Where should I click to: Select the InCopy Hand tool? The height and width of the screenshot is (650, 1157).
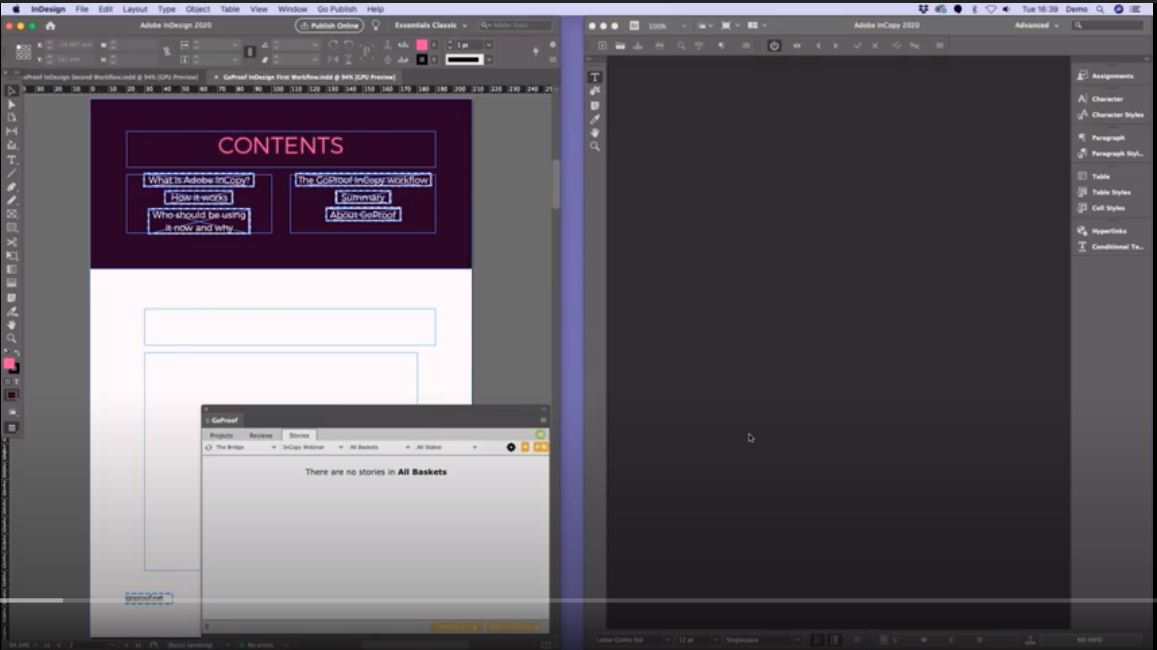pos(595,133)
